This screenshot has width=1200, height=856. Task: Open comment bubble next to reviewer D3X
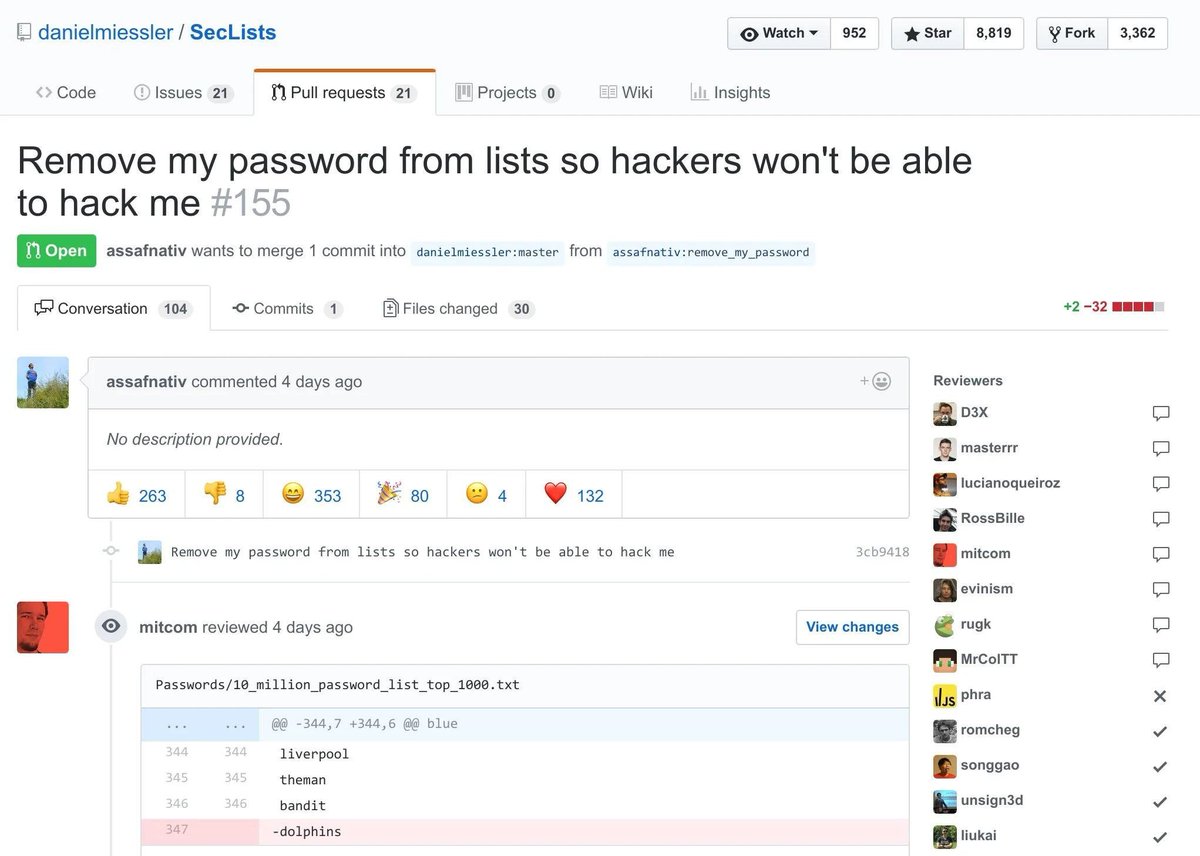1160,413
